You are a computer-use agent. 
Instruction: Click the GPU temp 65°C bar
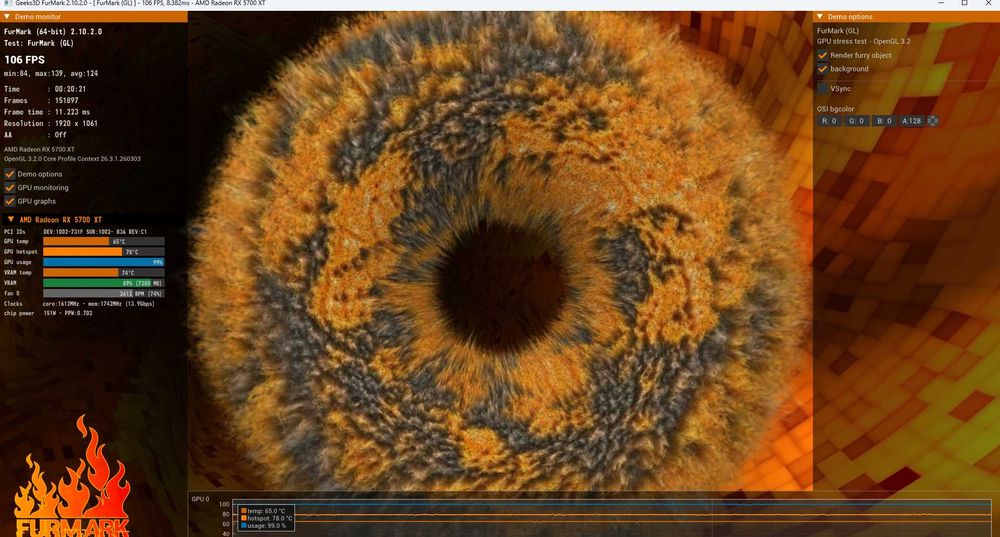pos(103,242)
